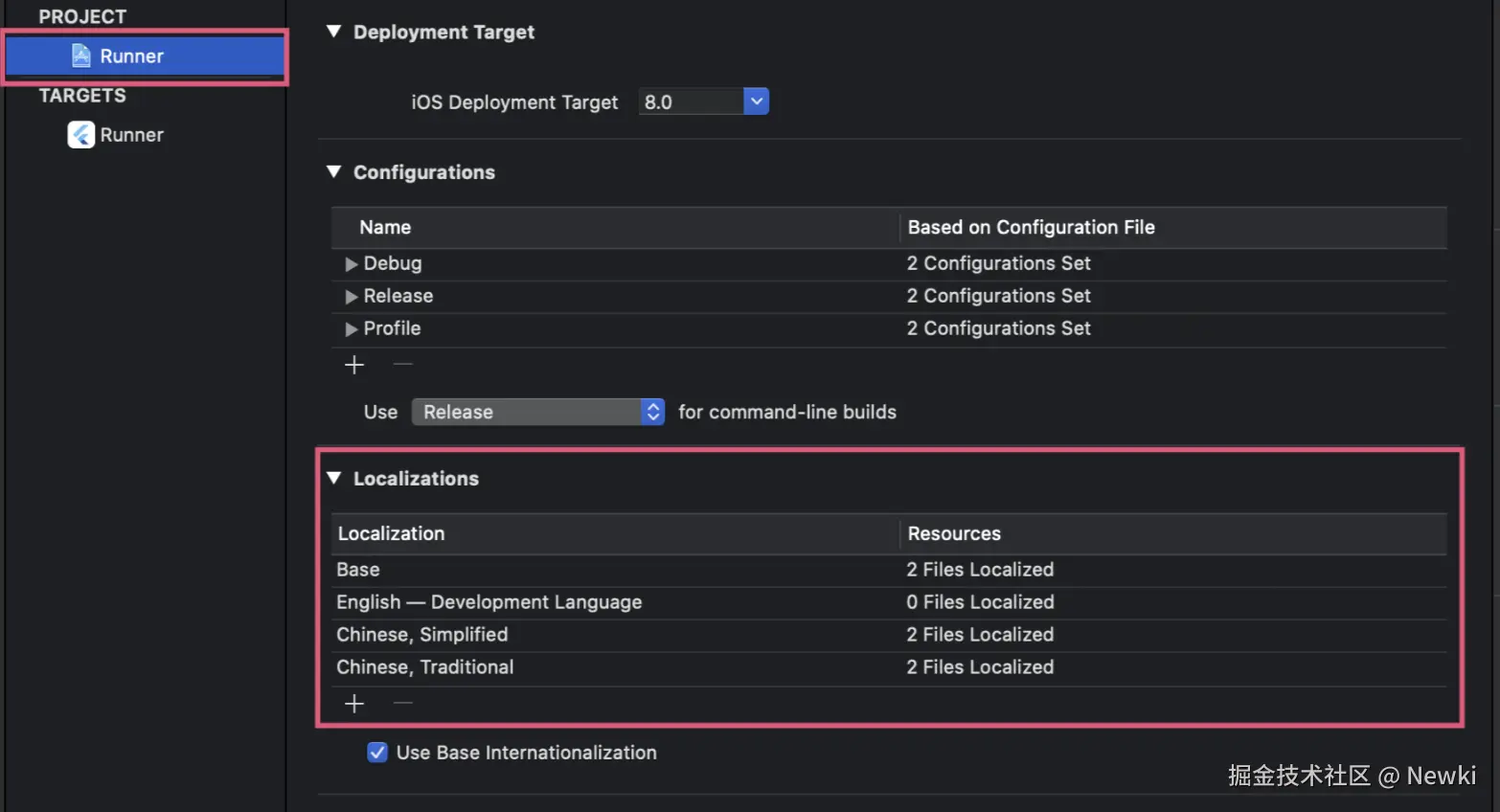Open the command-line builds configuration popup

point(537,412)
